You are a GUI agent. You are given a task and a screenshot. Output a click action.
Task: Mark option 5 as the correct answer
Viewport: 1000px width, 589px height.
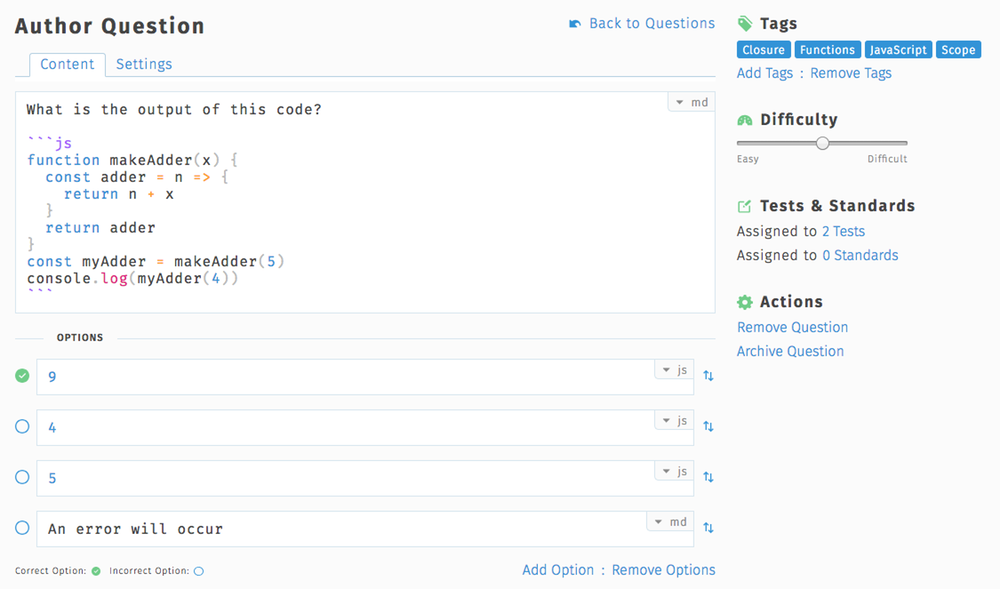coord(23,478)
